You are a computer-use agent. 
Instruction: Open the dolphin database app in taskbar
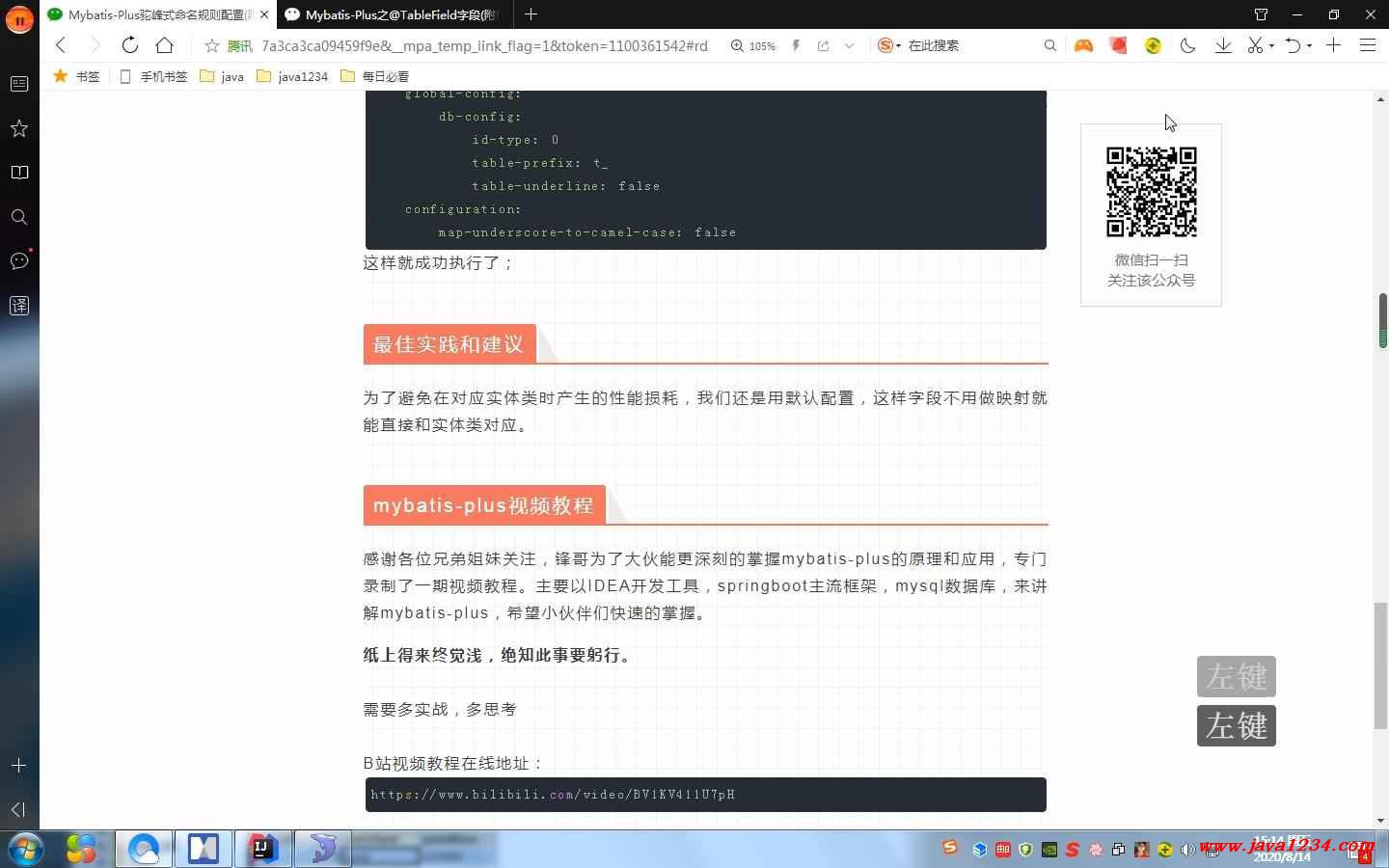322,849
